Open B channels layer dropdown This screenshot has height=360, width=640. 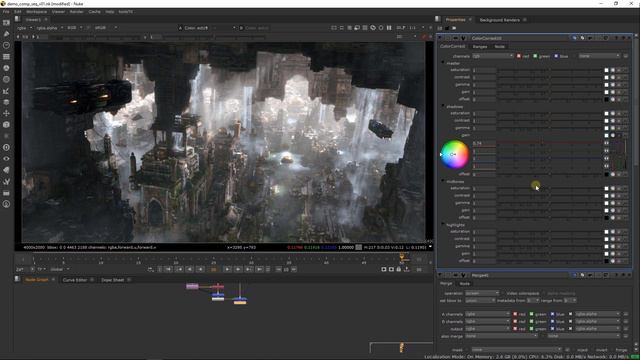tap(487, 322)
